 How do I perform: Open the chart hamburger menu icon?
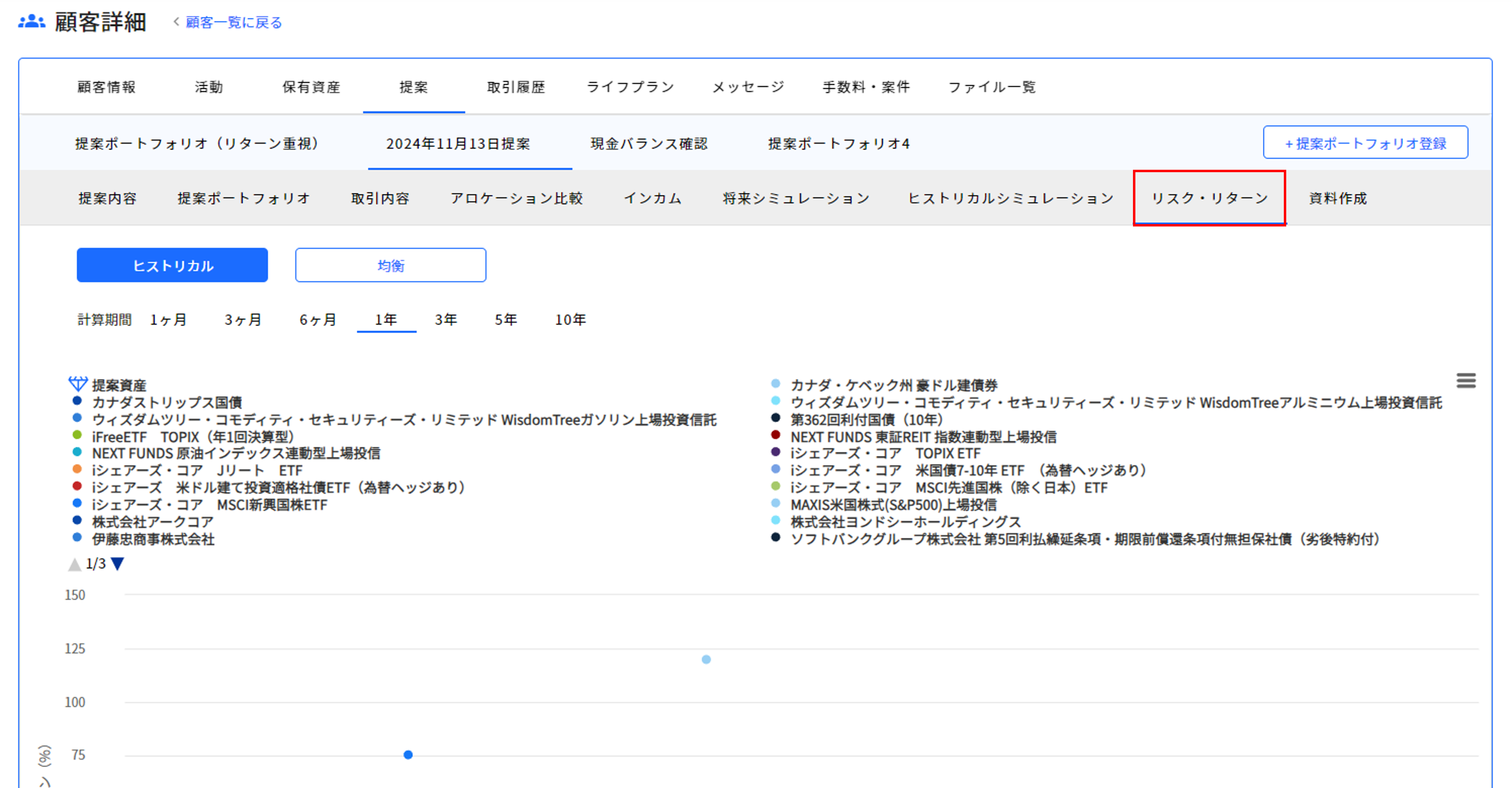pos(1466,380)
